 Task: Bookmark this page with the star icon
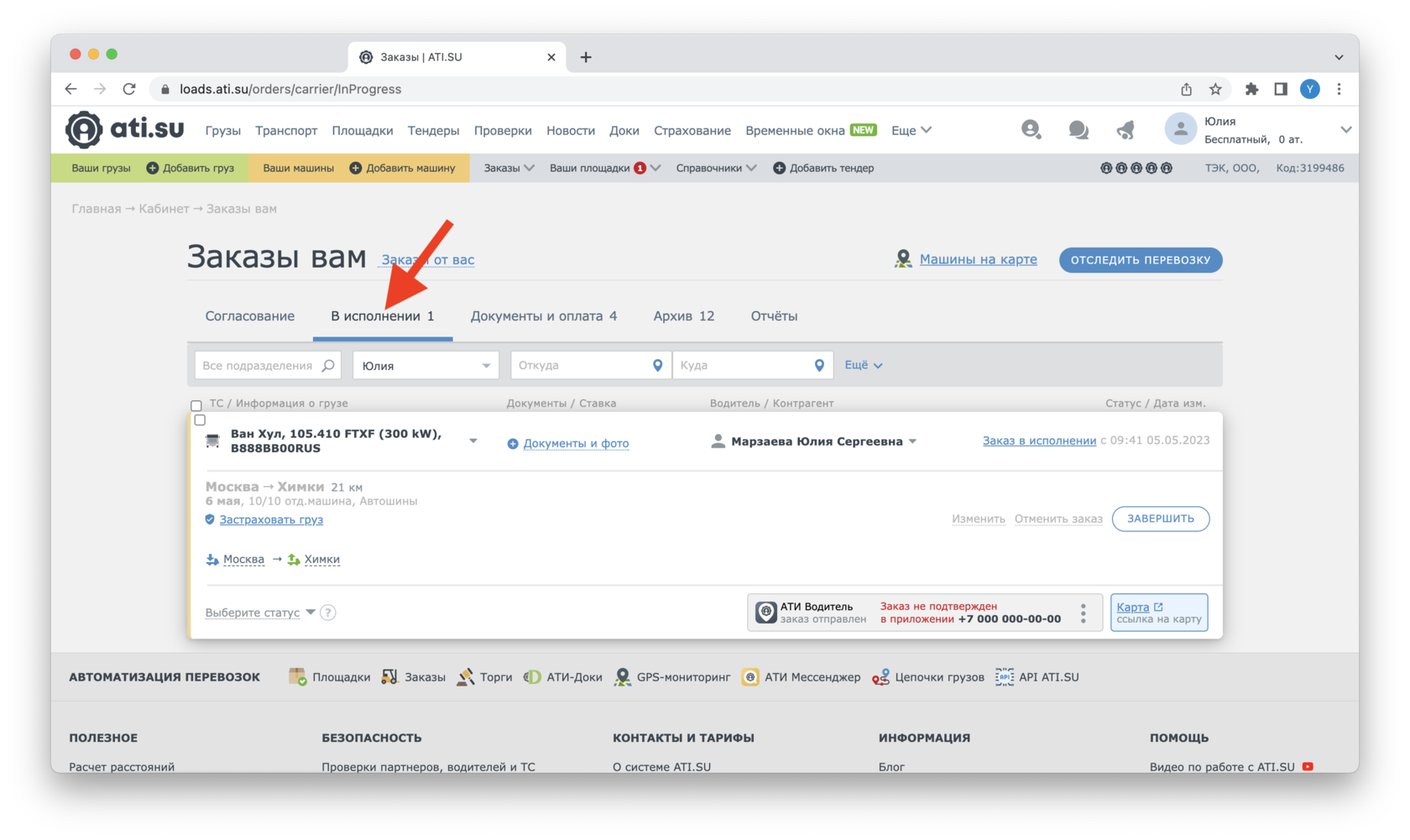pos(1215,89)
